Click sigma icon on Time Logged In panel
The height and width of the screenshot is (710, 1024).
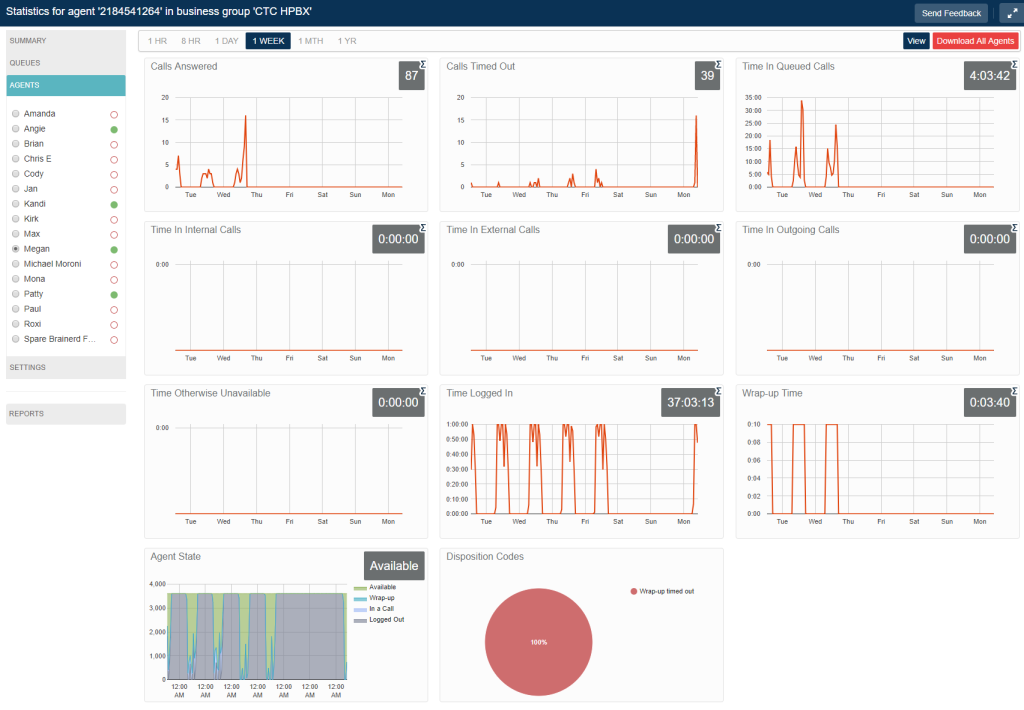[718, 391]
